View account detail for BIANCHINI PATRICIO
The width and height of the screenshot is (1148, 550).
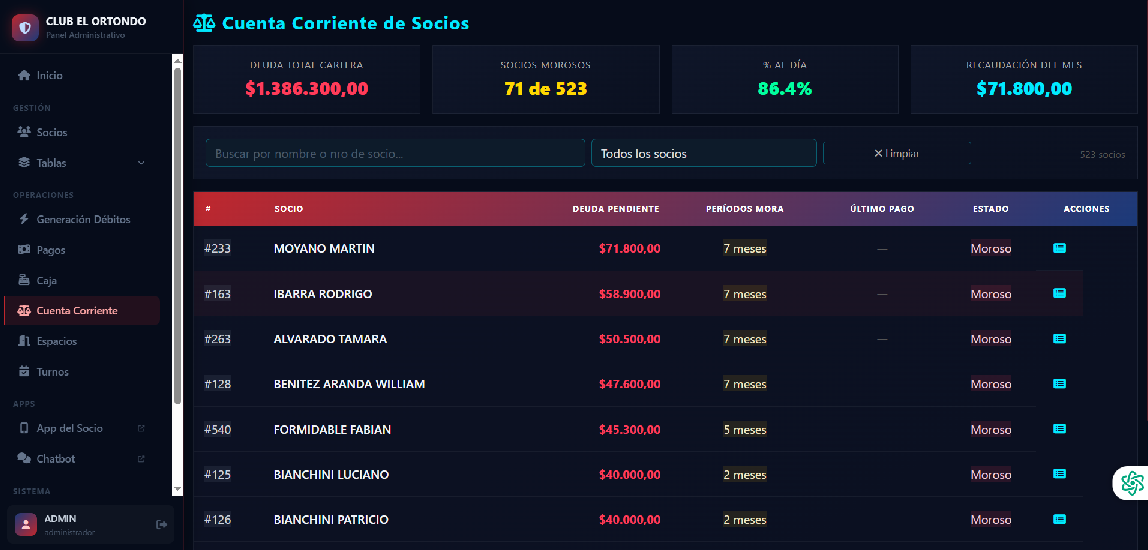click(1059, 519)
